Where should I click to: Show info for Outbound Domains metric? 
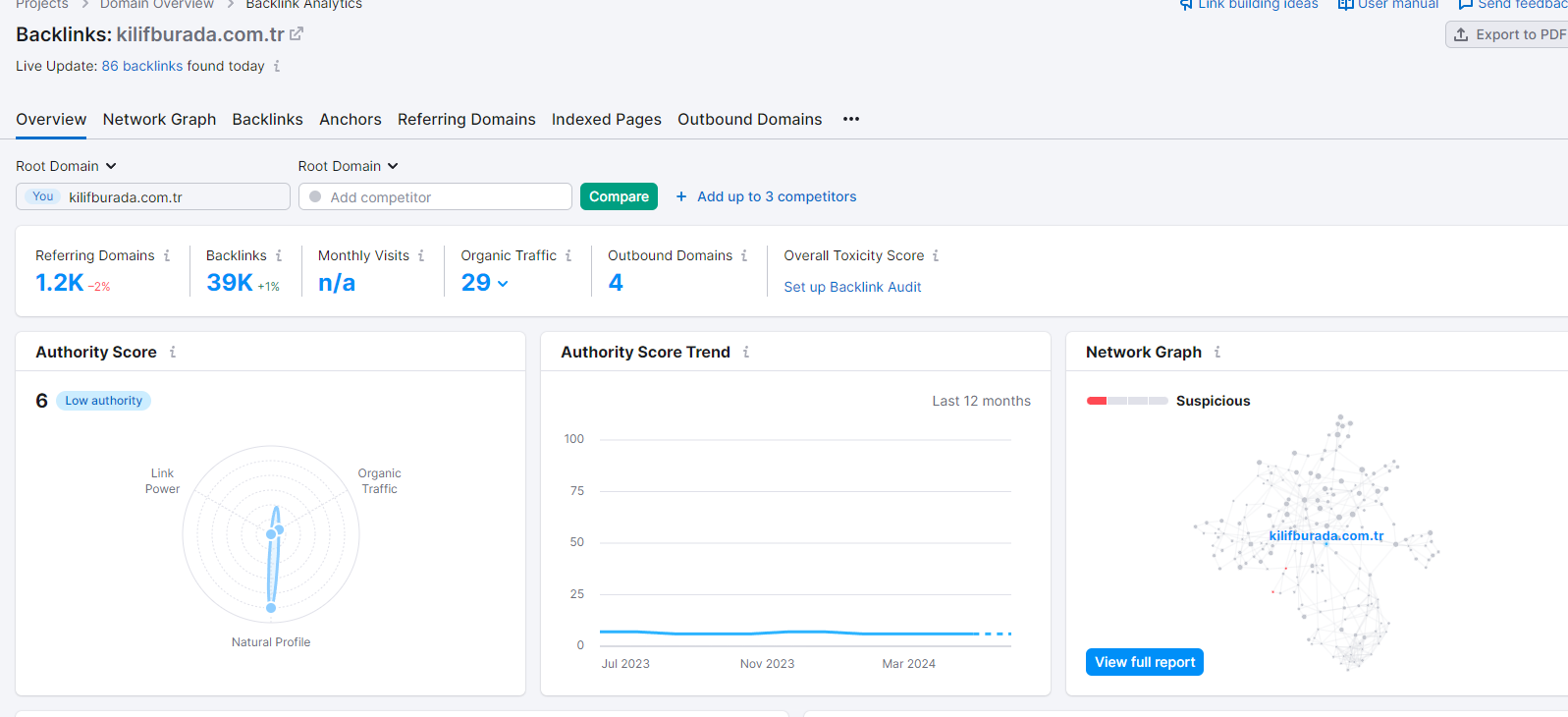(744, 255)
